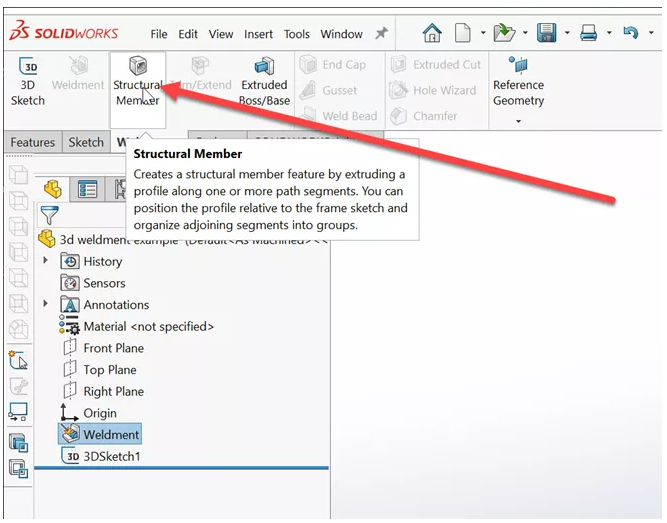Click the Home icon in title bar
The image size is (667, 523).
tap(432, 33)
